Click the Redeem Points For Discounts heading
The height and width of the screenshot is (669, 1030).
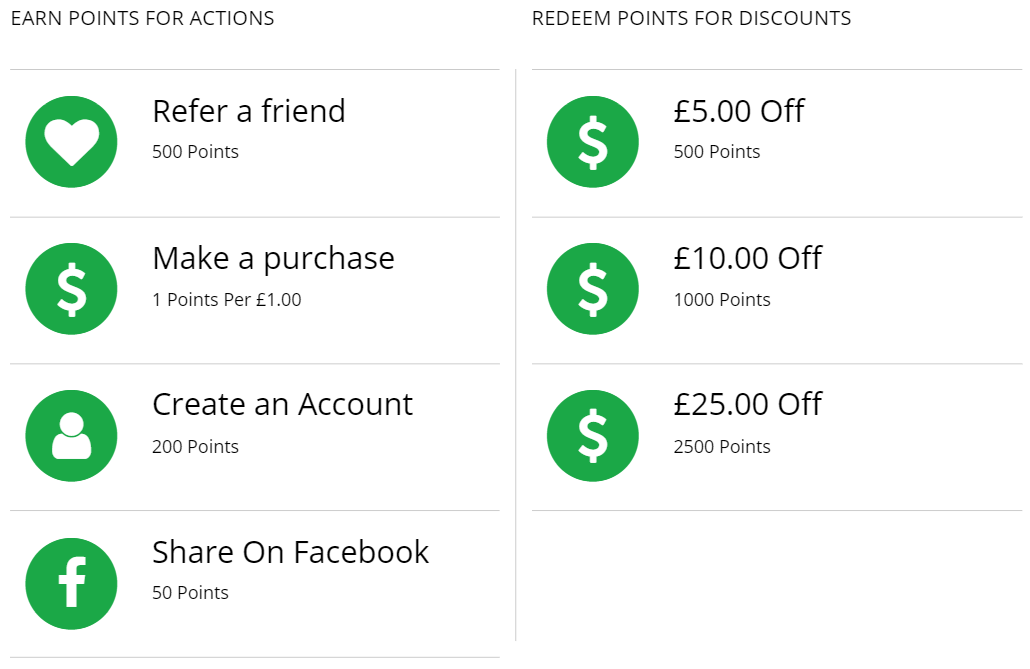point(691,19)
